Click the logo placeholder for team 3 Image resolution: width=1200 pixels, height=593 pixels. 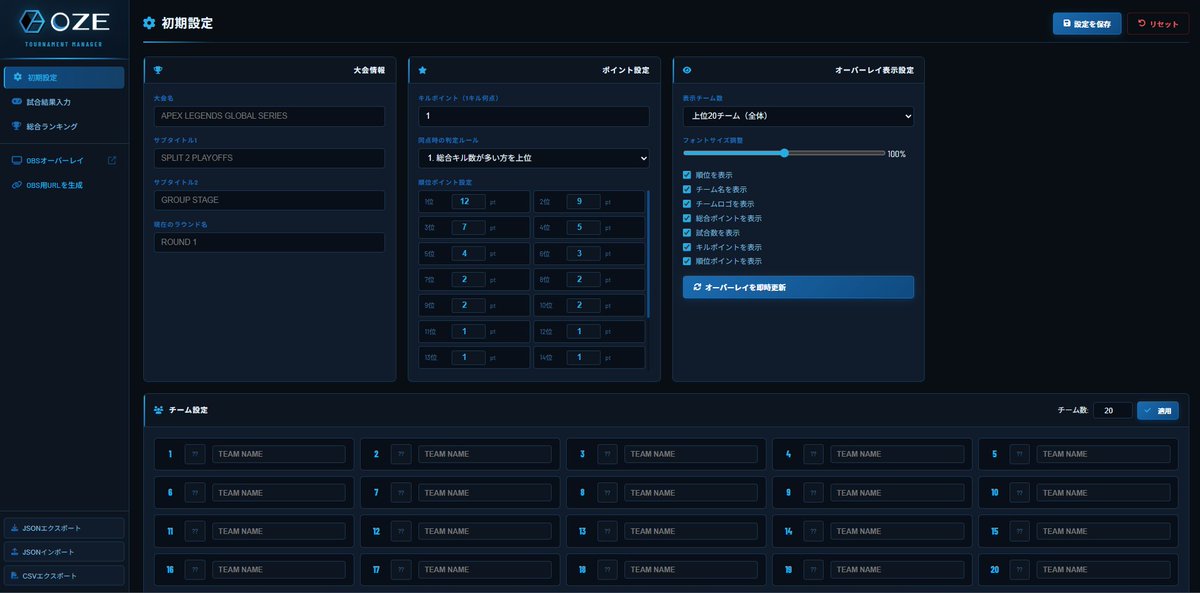tap(607, 454)
